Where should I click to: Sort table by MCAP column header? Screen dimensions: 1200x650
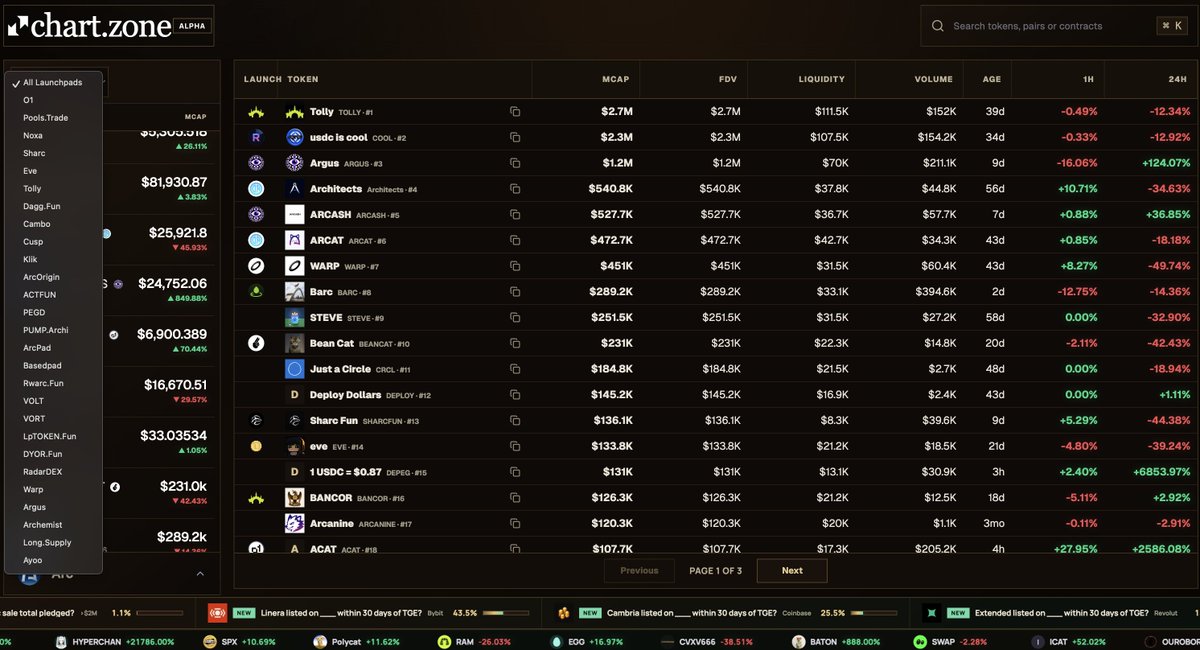[x=615, y=79]
